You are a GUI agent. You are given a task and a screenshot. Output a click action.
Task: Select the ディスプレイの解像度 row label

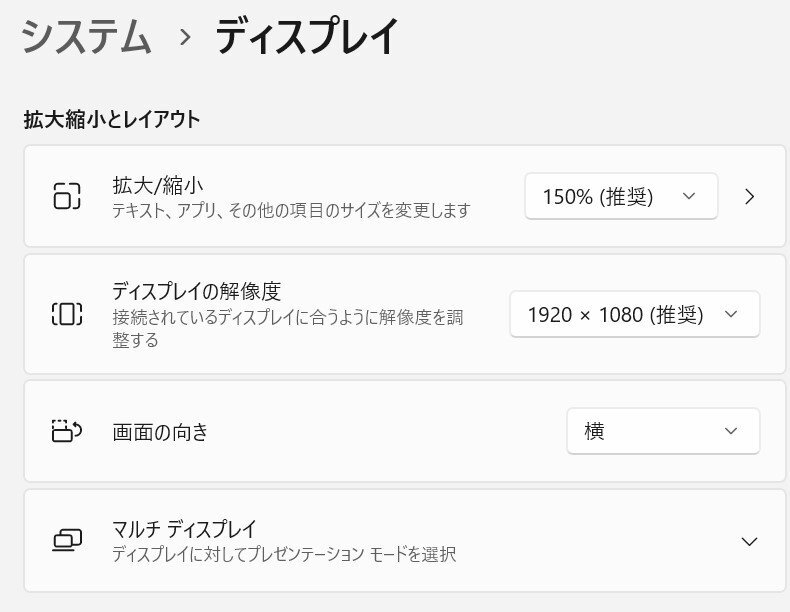coord(196,292)
